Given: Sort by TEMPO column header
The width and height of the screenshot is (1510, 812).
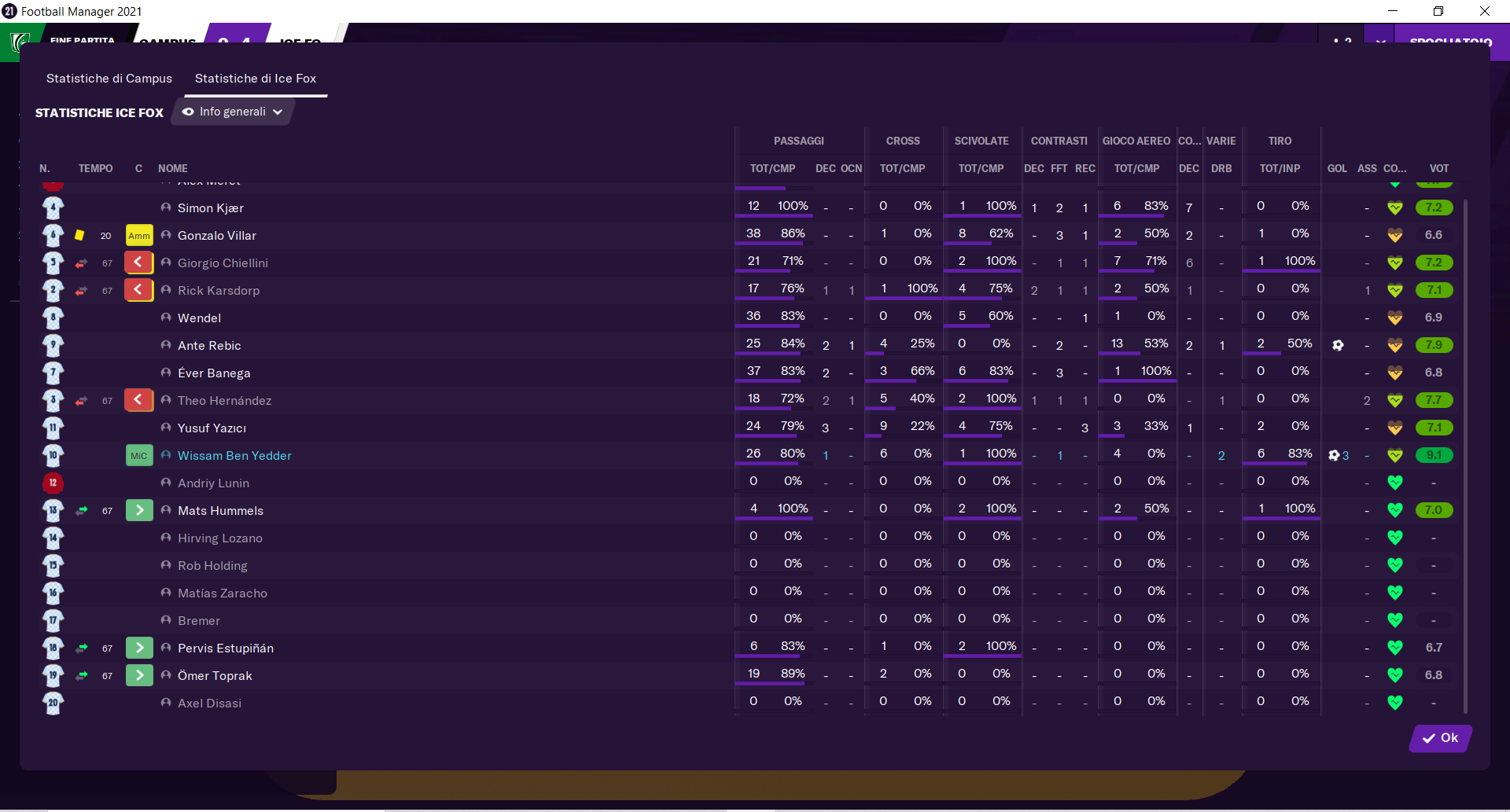Looking at the screenshot, I should click(x=96, y=168).
